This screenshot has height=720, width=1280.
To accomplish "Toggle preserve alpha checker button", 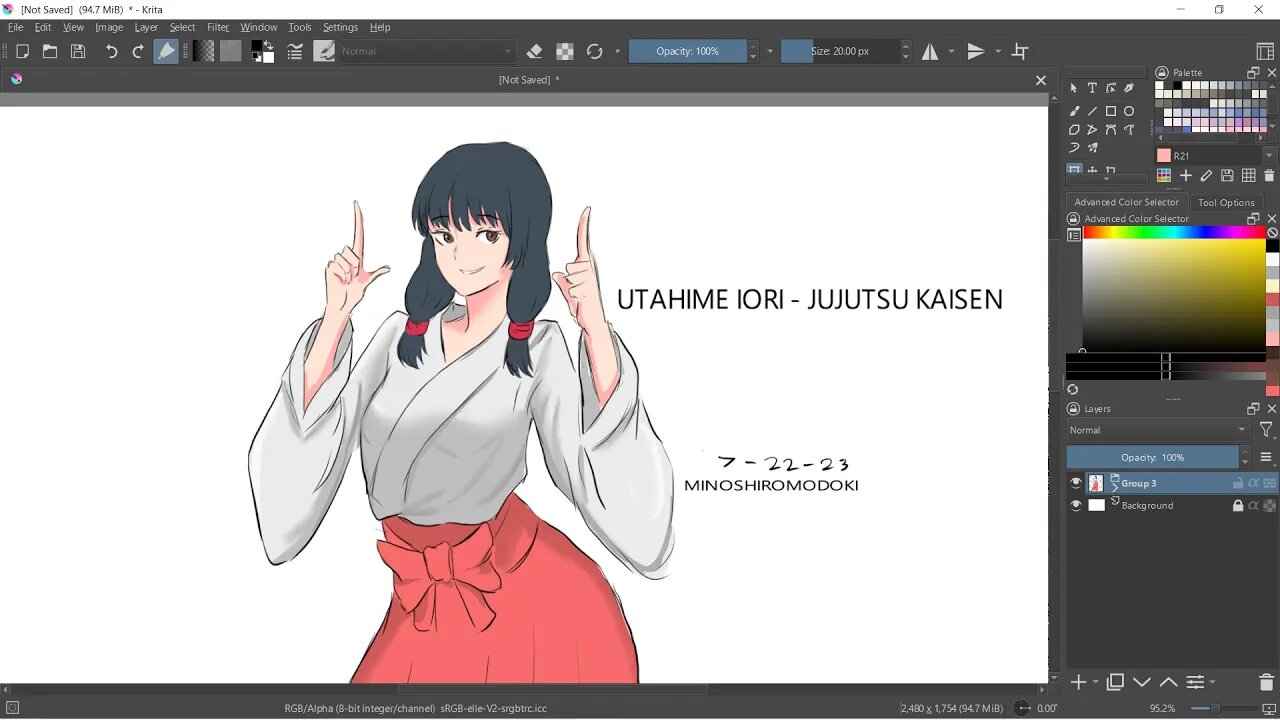I will (565, 51).
